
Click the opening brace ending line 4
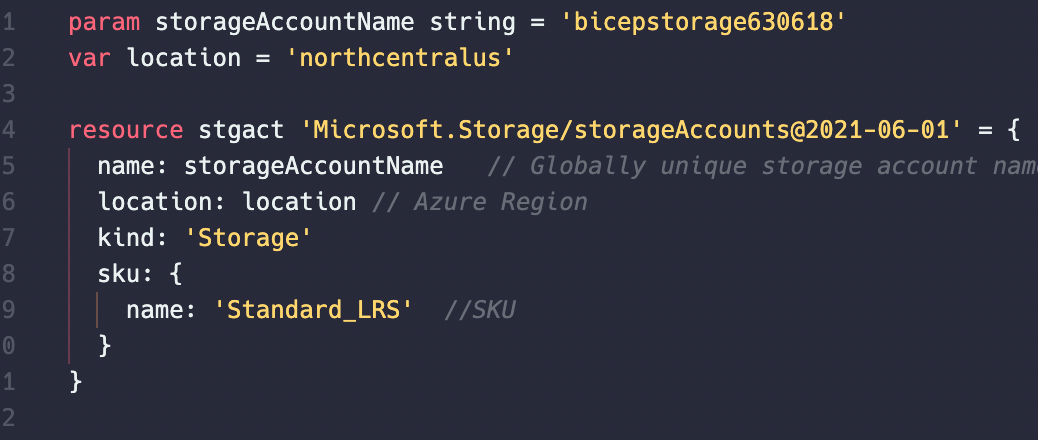(1012, 130)
